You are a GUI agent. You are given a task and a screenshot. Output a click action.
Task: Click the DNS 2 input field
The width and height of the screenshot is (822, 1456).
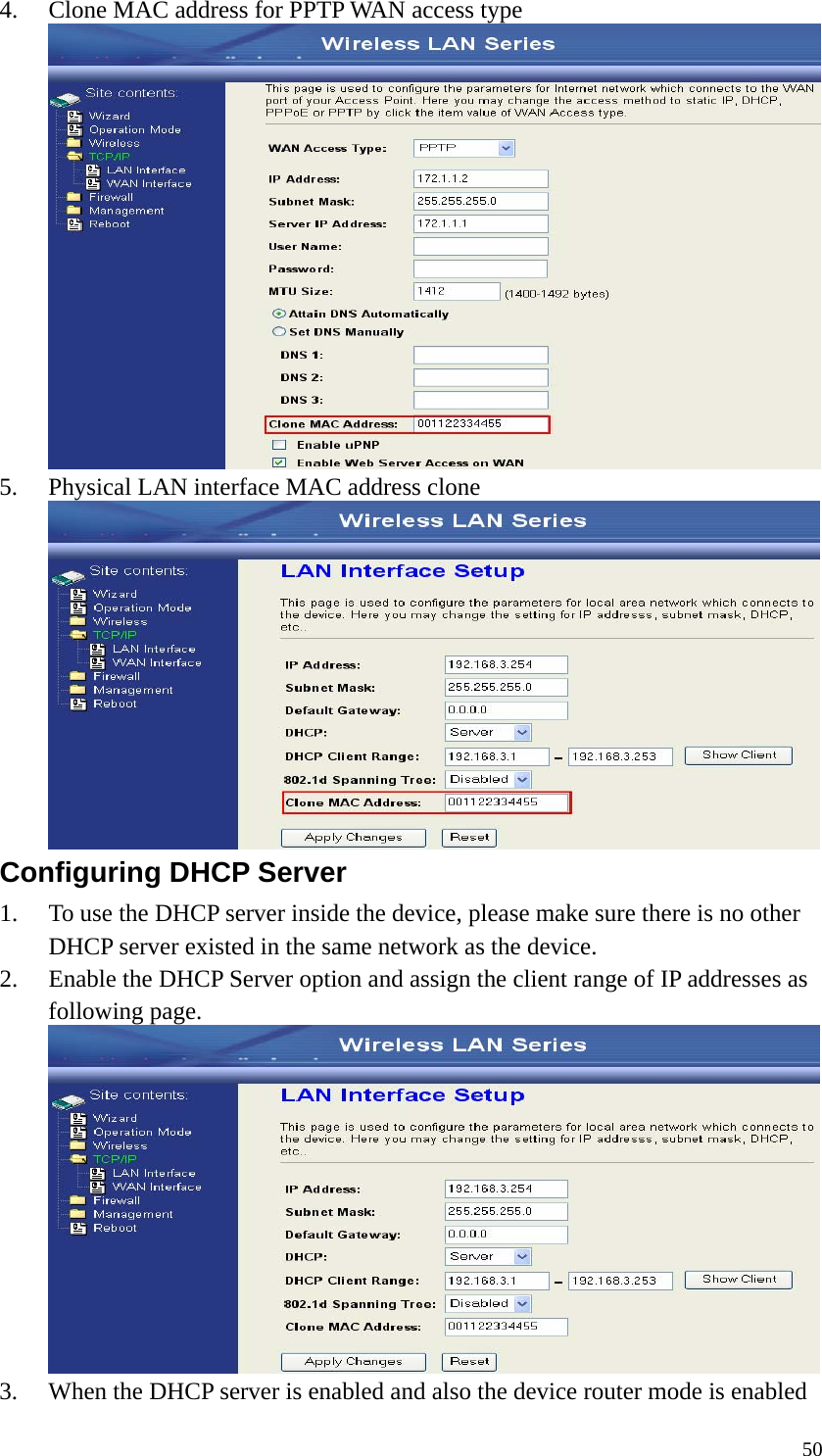pos(481,377)
